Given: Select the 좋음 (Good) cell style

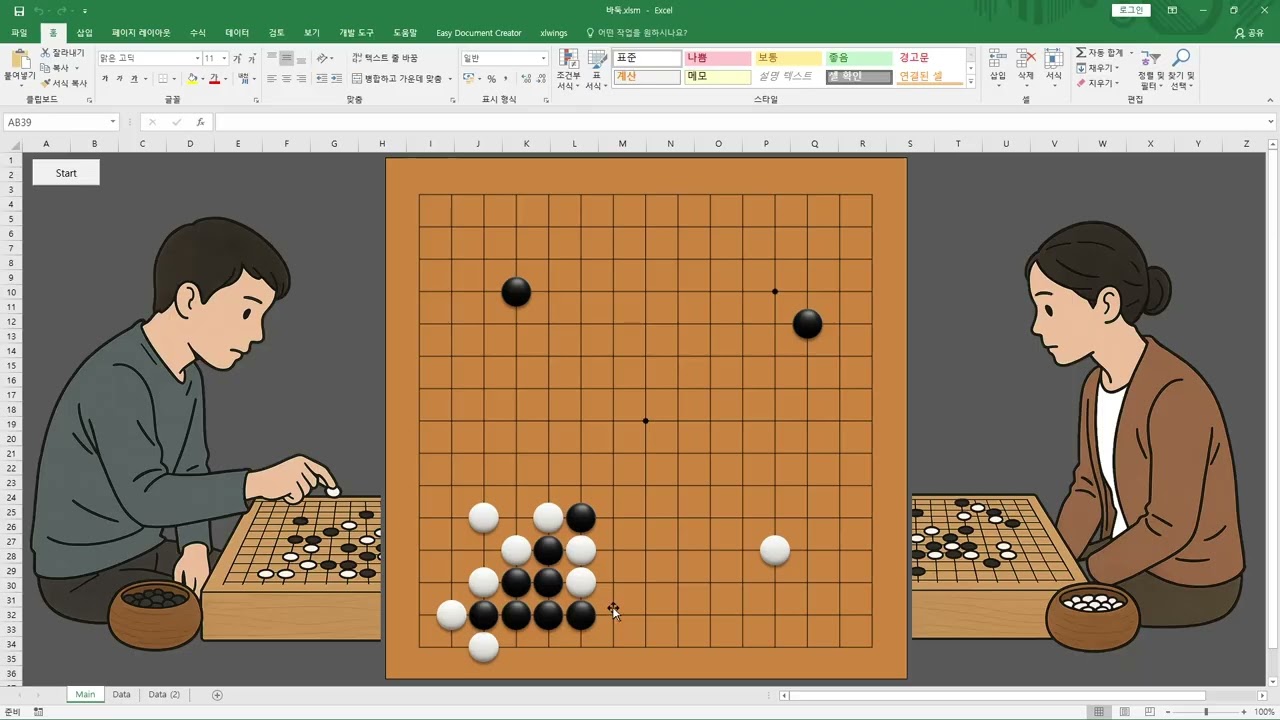Looking at the screenshot, I should coord(858,58).
